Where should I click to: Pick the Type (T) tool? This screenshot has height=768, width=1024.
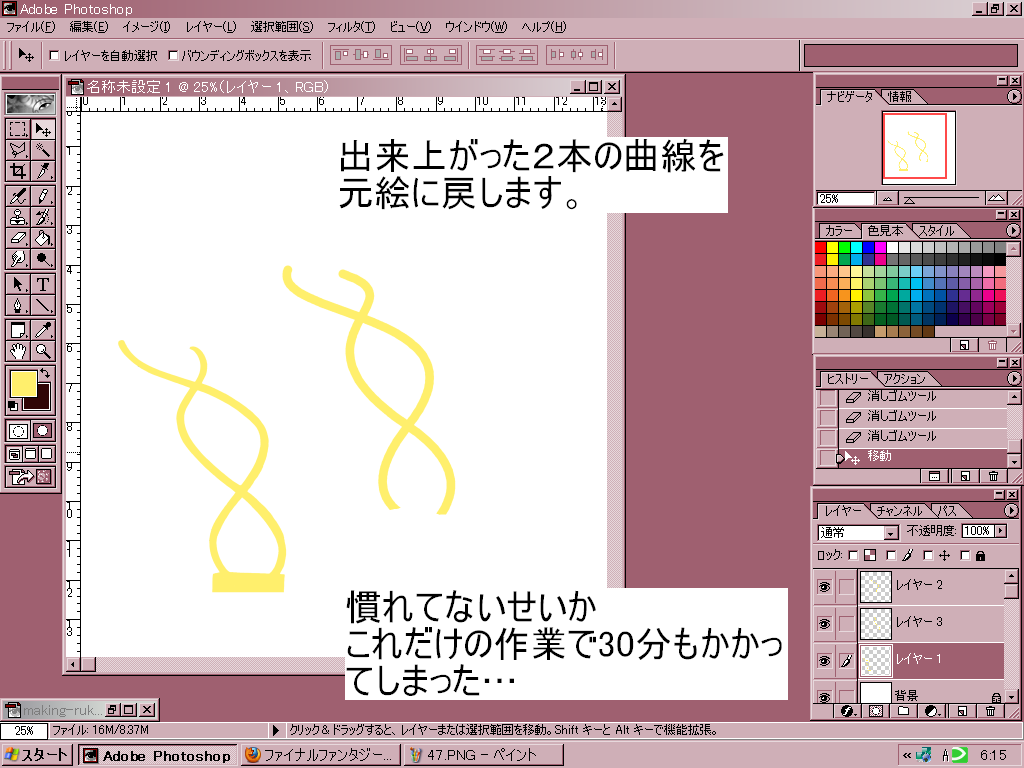pyautogui.click(x=44, y=285)
